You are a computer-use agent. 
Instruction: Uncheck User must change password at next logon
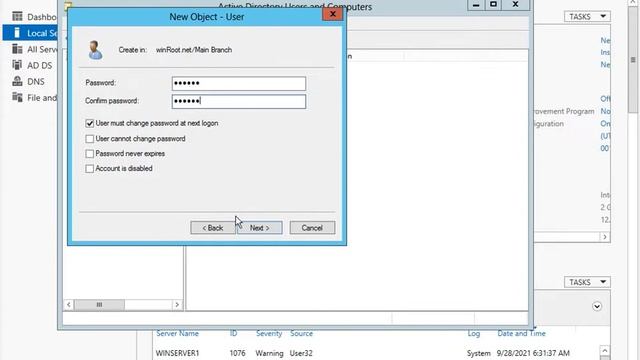(x=89, y=123)
